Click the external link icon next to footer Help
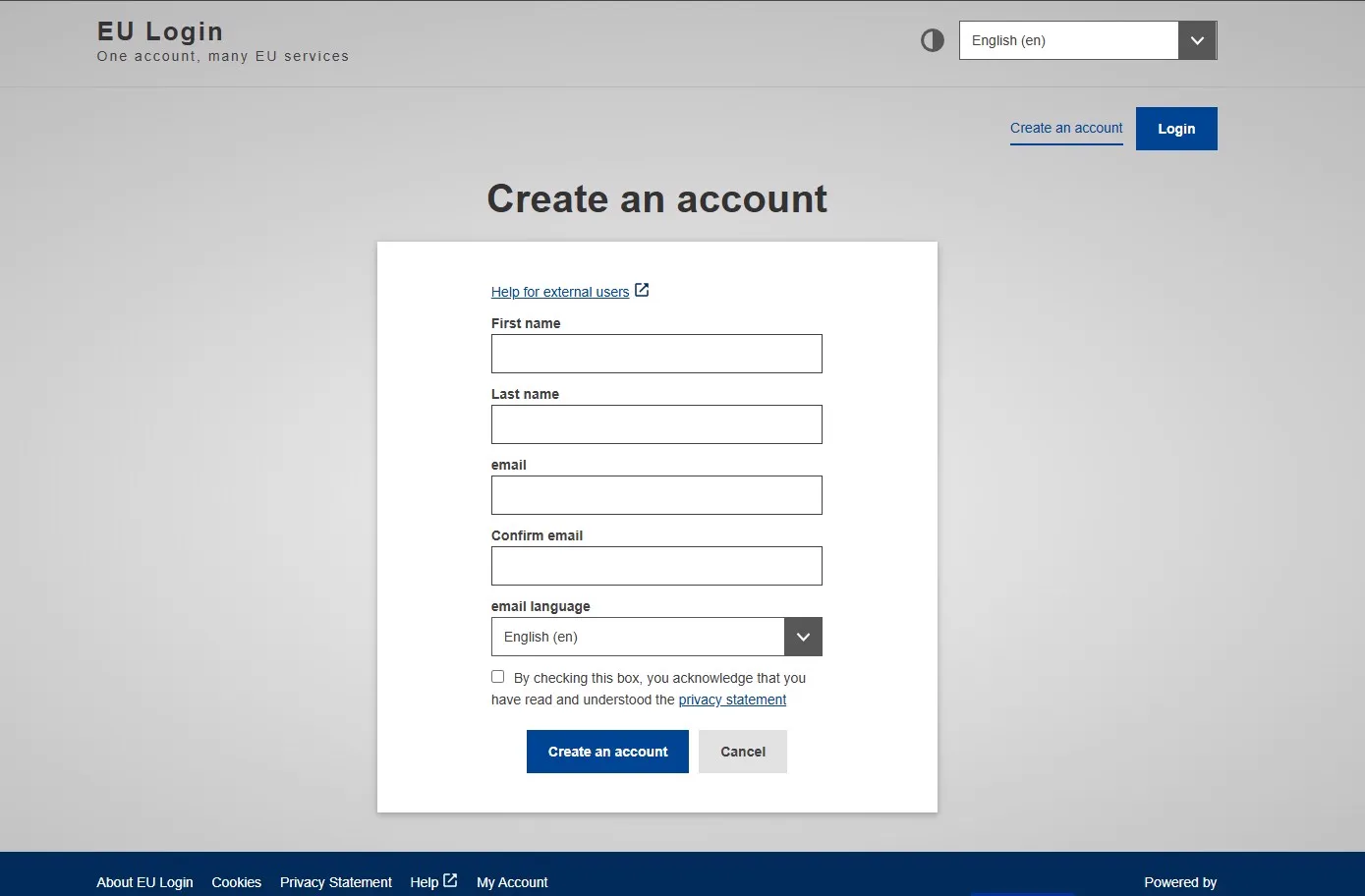Viewport: 1365px width, 896px height. point(450,880)
